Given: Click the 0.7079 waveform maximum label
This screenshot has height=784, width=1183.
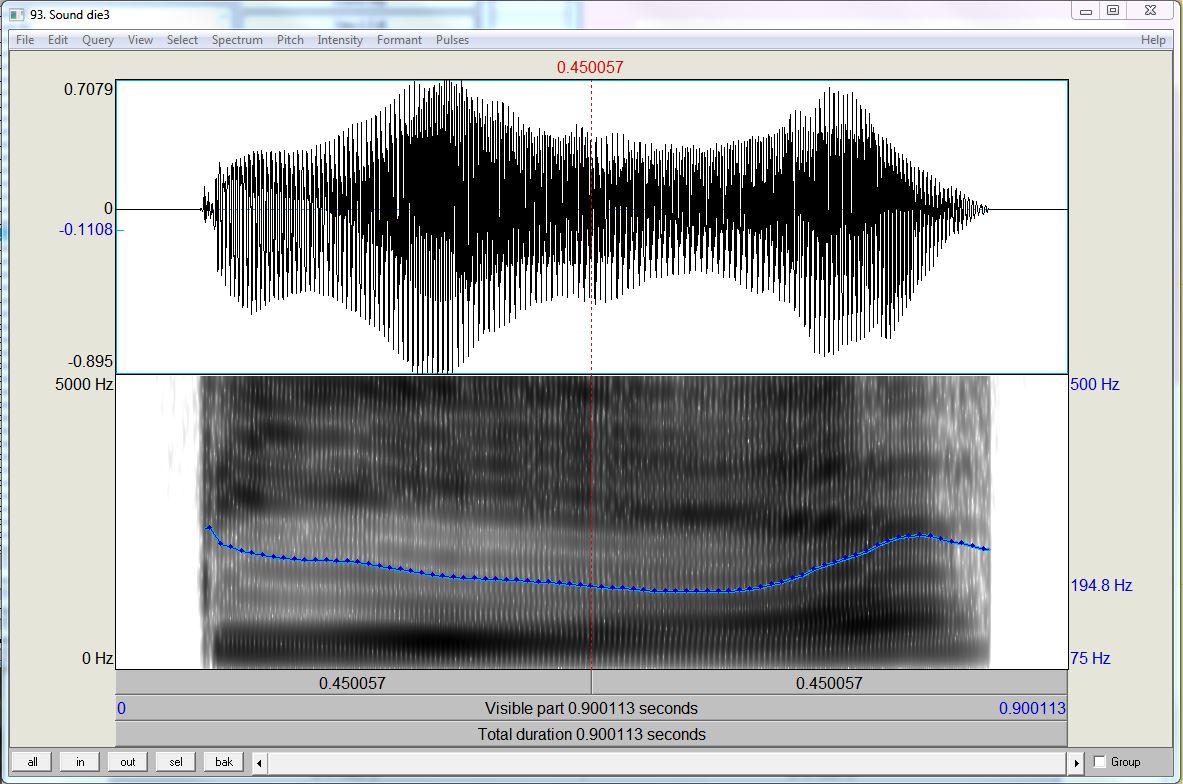Looking at the screenshot, I should [88, 89].
